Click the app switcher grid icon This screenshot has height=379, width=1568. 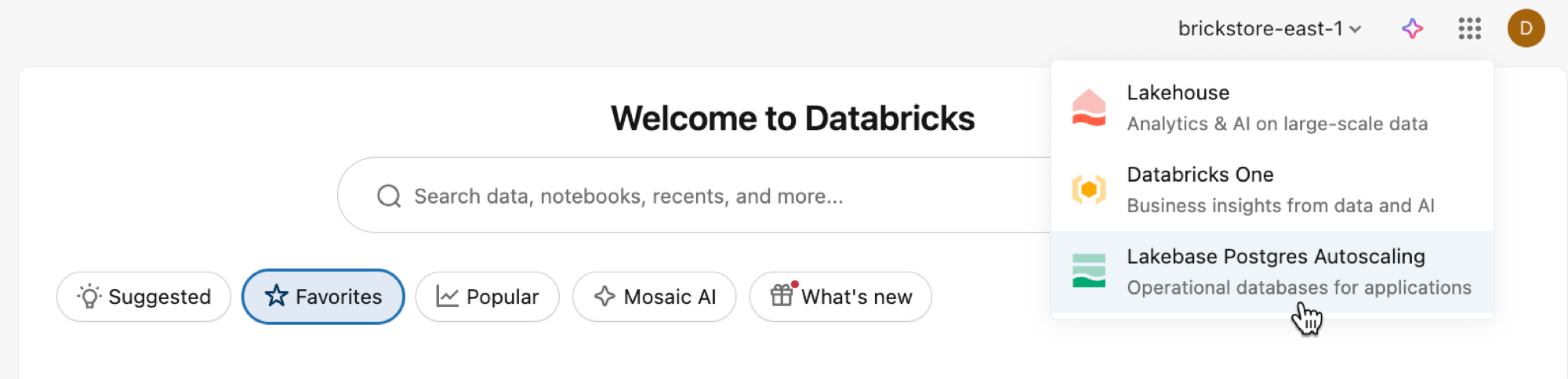(x=1469, y=29)
